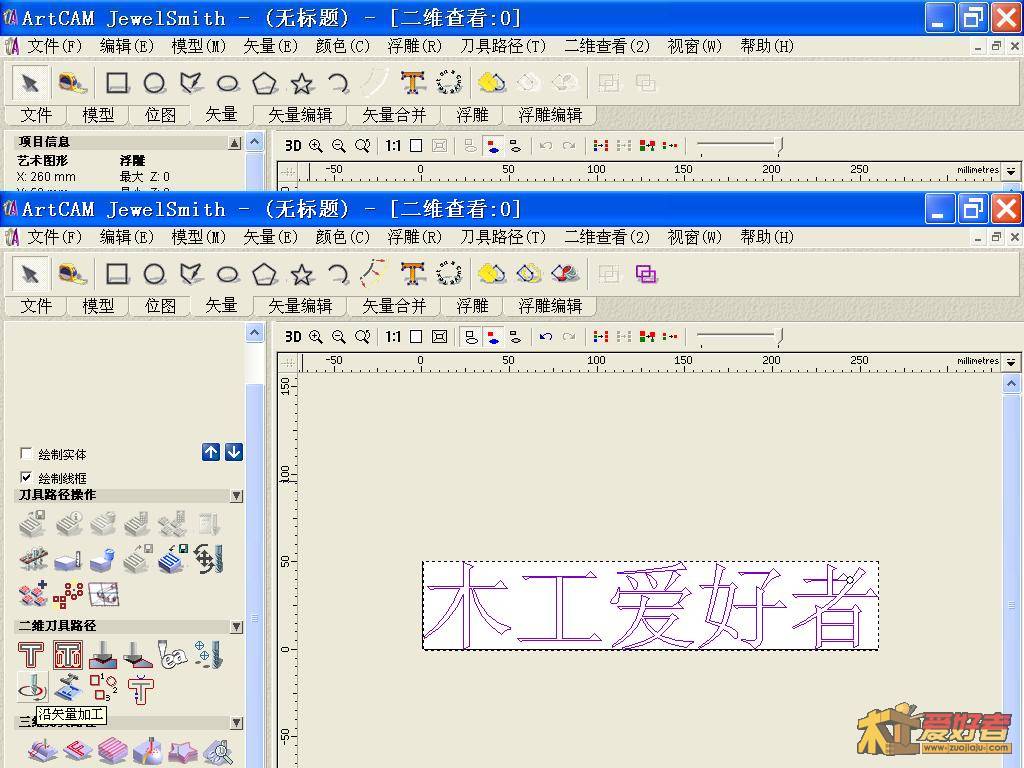Zoom in using magnifier plus in lower window
The image size is (1024, 768).
tap(316, 337)
